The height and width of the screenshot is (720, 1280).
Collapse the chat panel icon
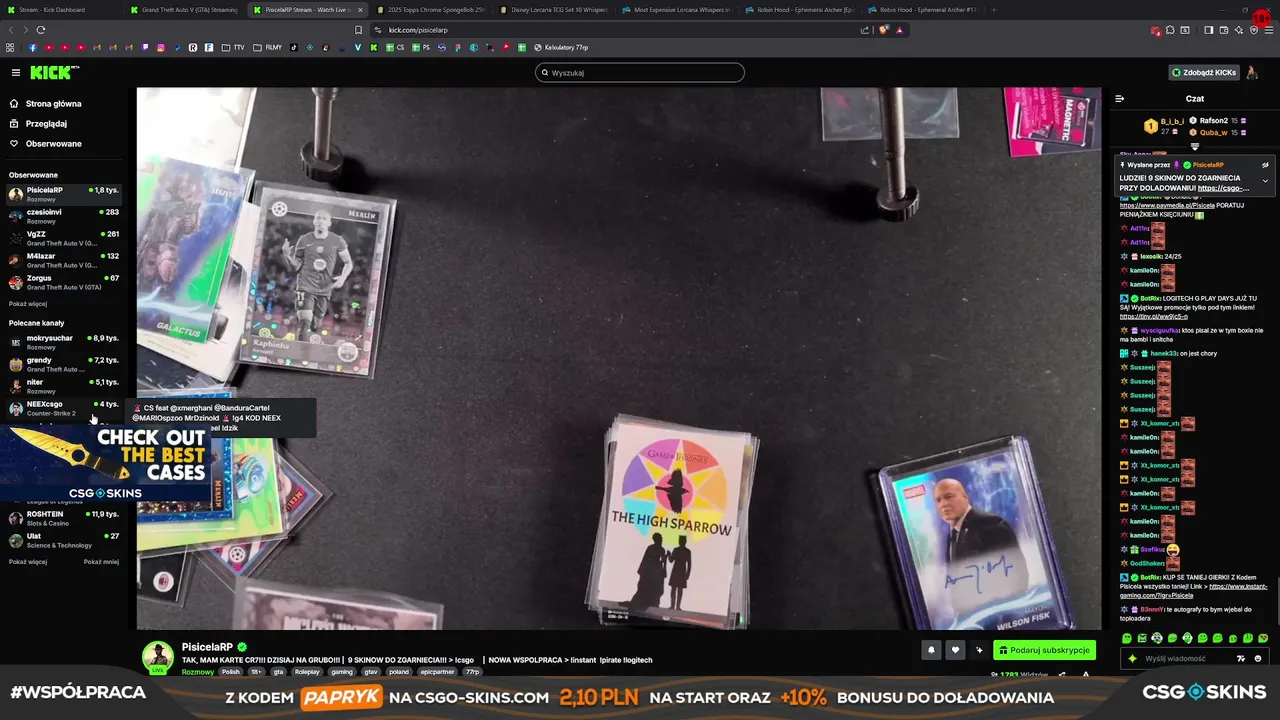click(1119, 98)
